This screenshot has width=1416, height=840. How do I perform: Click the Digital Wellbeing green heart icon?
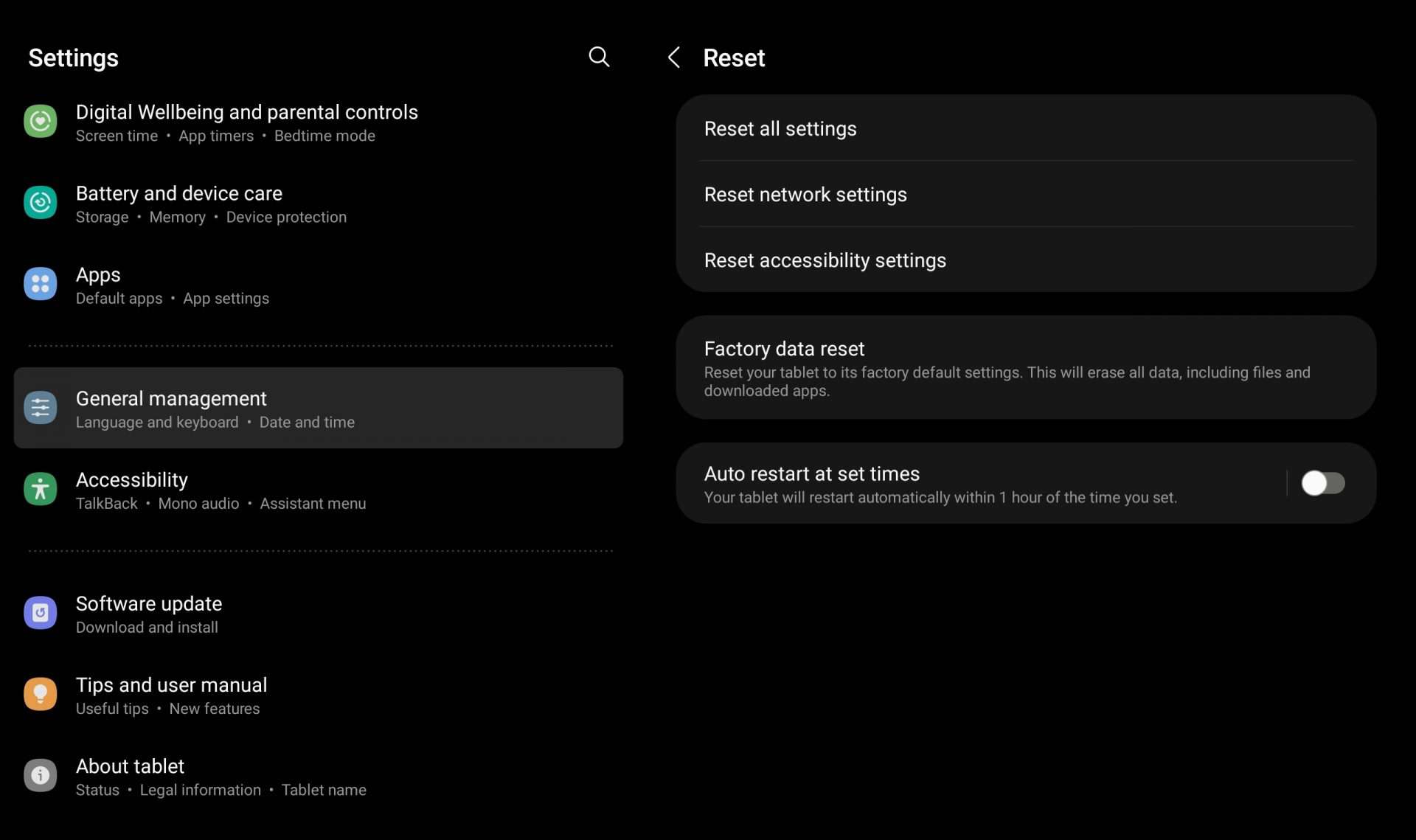point(40,122)
